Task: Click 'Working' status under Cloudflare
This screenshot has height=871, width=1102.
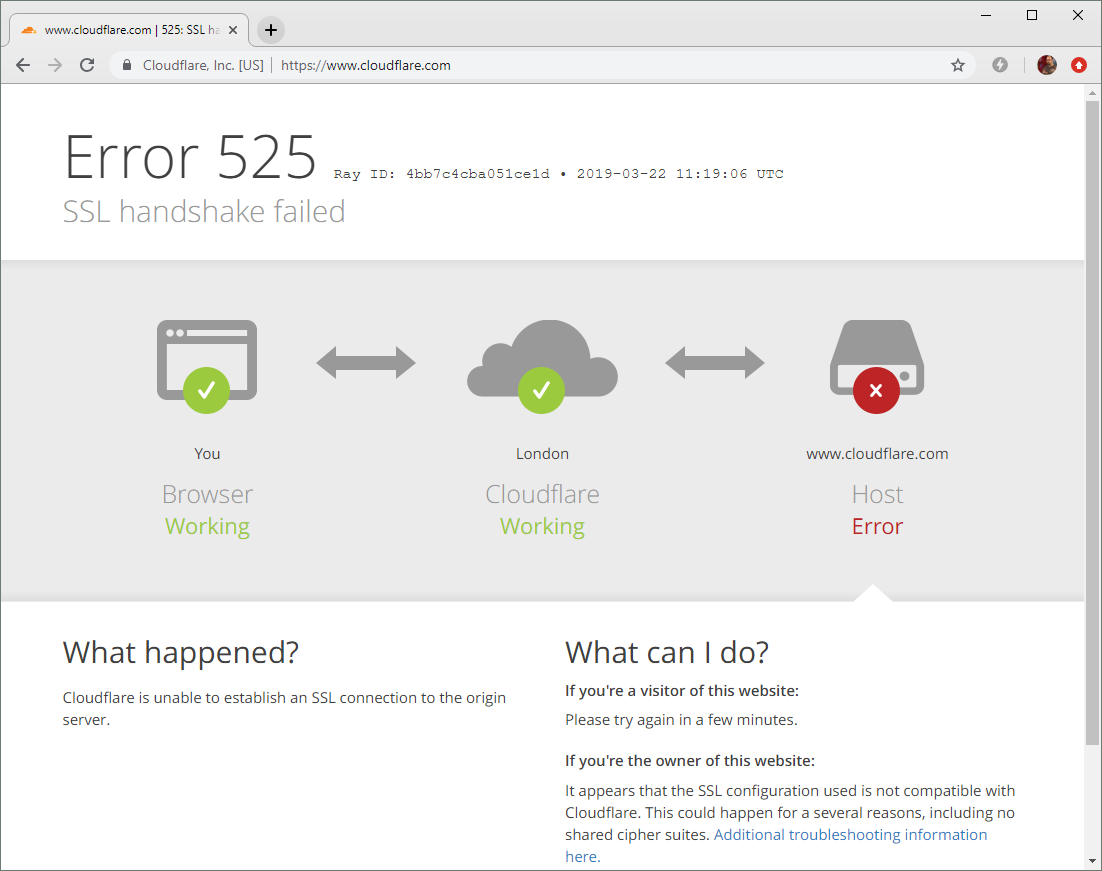Action: tap(542, 527)
